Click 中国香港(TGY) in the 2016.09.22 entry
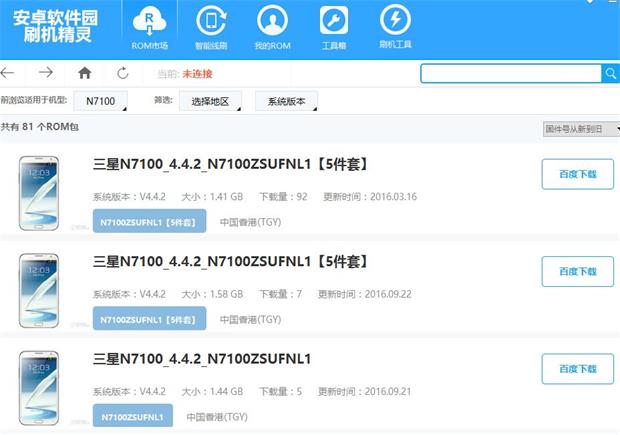The image size is (620, 435). coord(251,319)
